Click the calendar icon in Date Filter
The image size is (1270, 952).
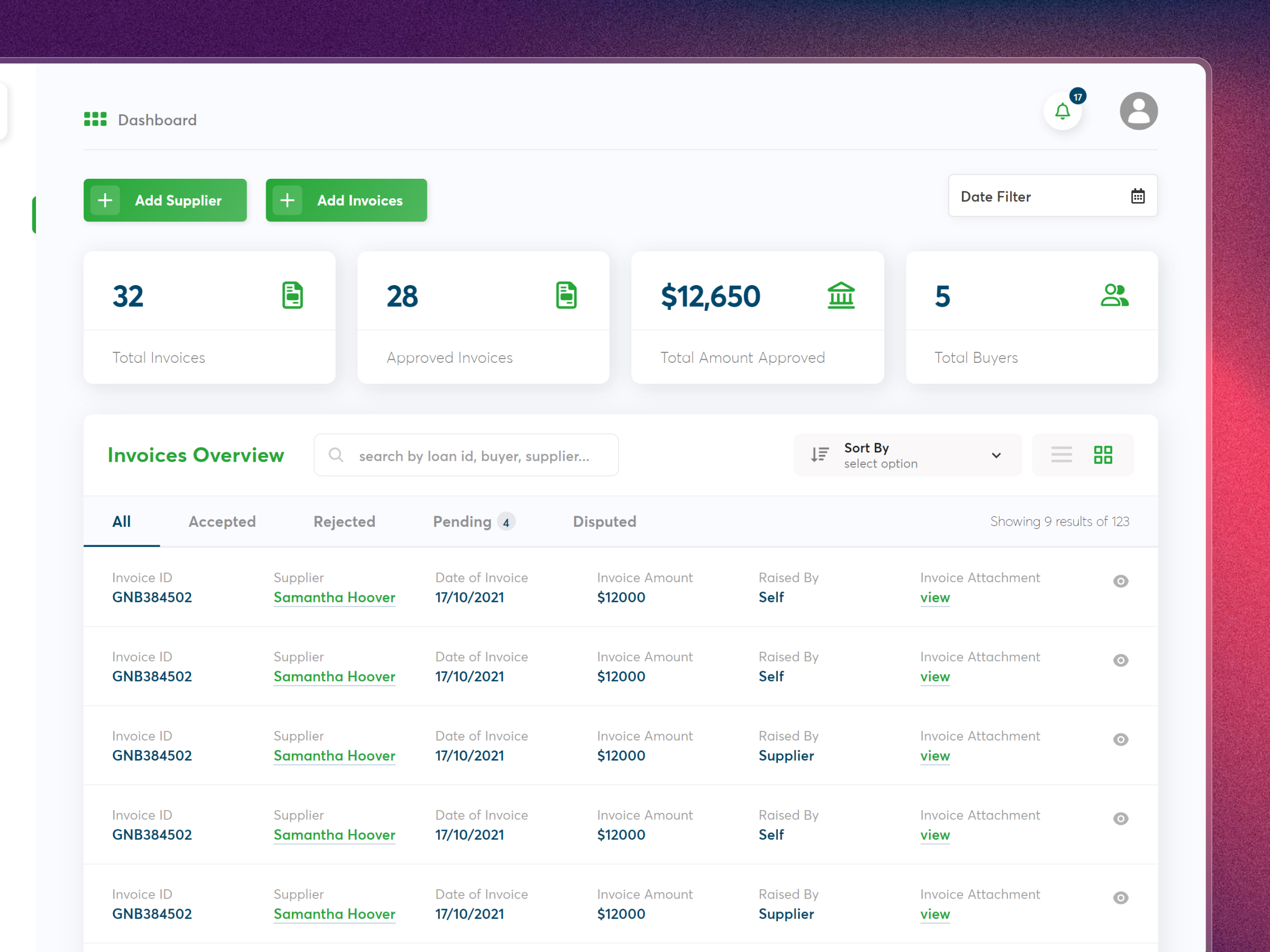pyautogui.click(x=1137, y=196)
